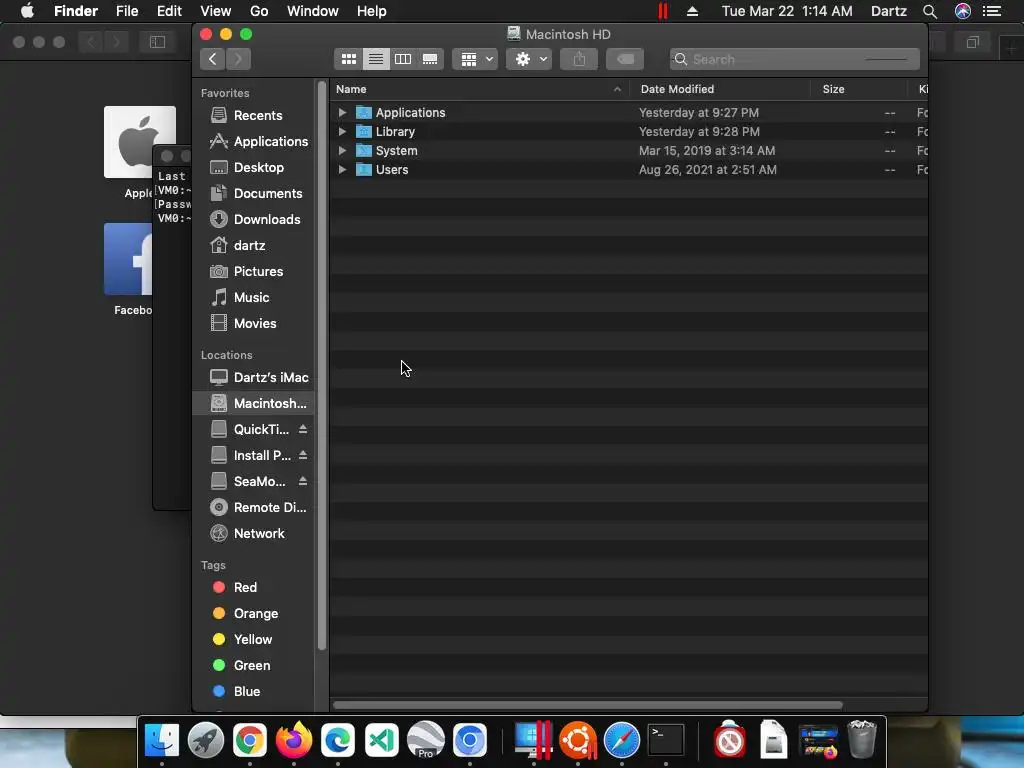Click the sidebar vertical scrollbar
The height and width of the screenshot is (768, 1024).
[x=322, y=366]
